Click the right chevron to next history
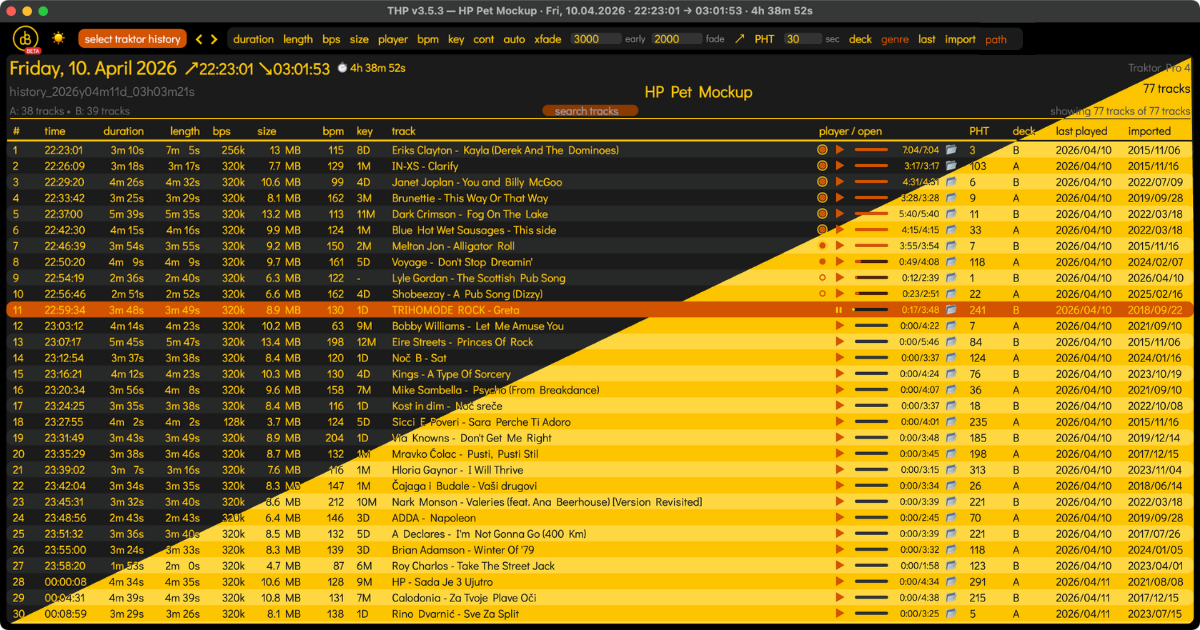 [213, 38]
